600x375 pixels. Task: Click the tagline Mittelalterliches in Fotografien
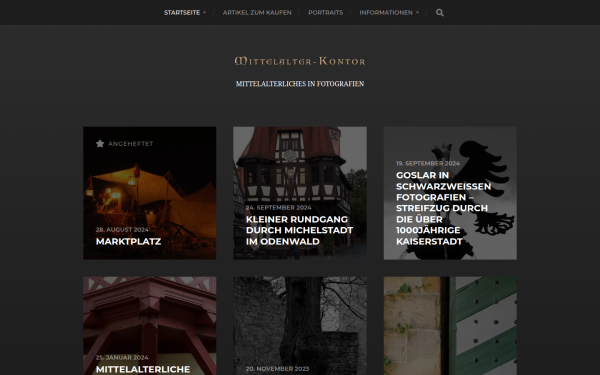300,84
